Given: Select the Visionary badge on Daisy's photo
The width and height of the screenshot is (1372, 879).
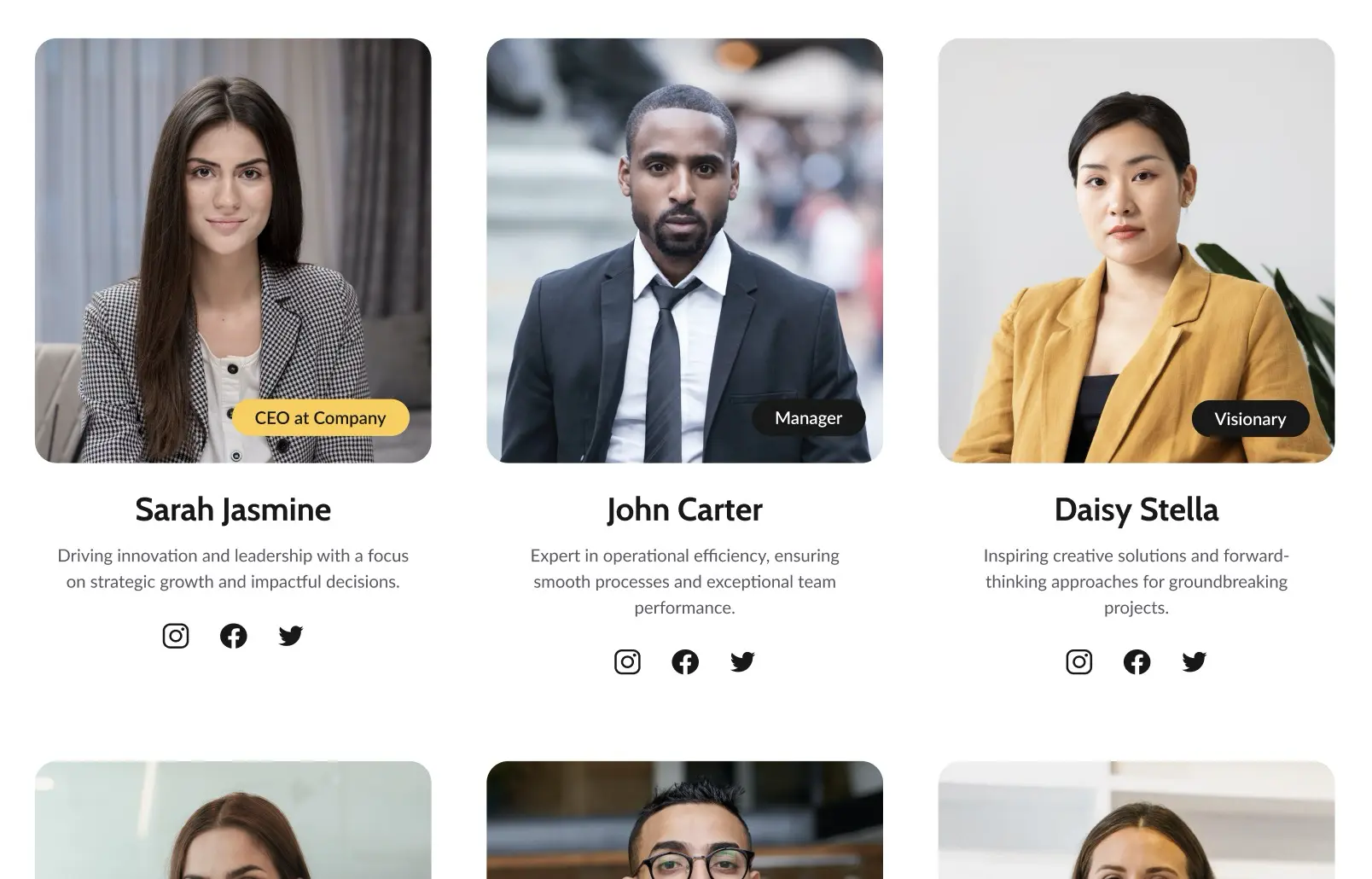Looking at the screenshot, I should (x=1250, y=419).
